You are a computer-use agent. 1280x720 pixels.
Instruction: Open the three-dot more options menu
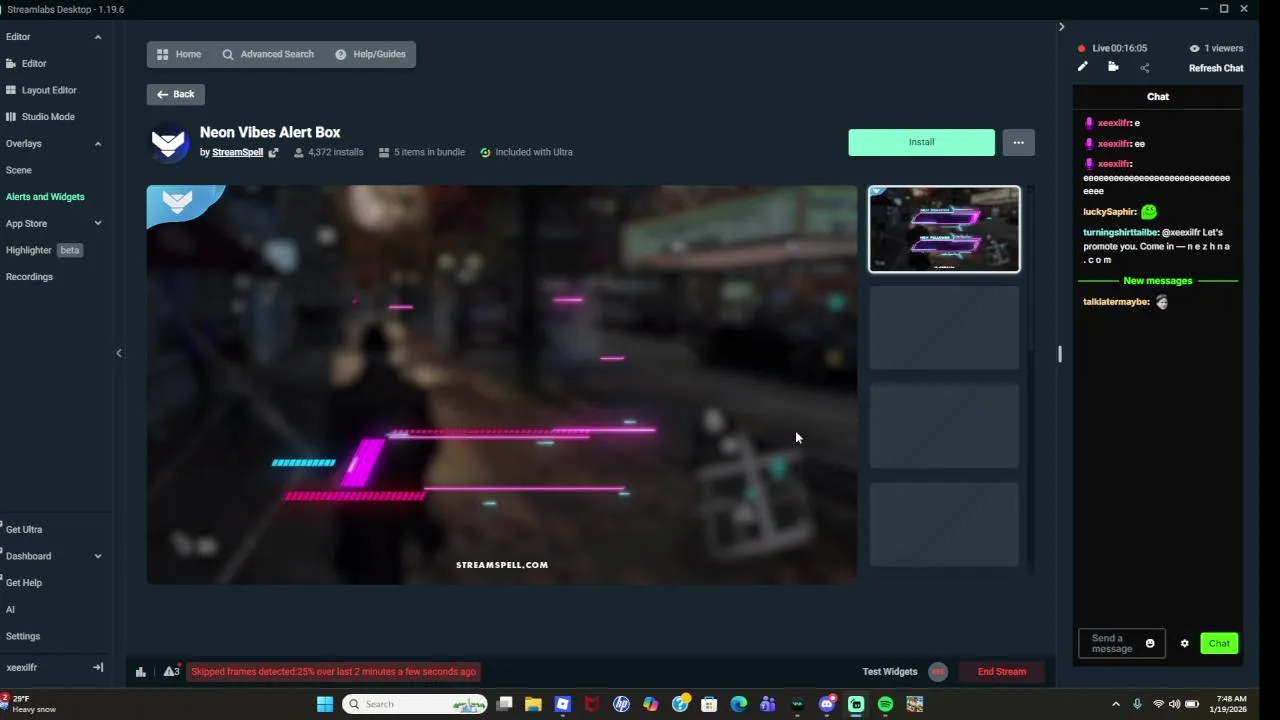pyautogui.click(x=1018, y=142)
